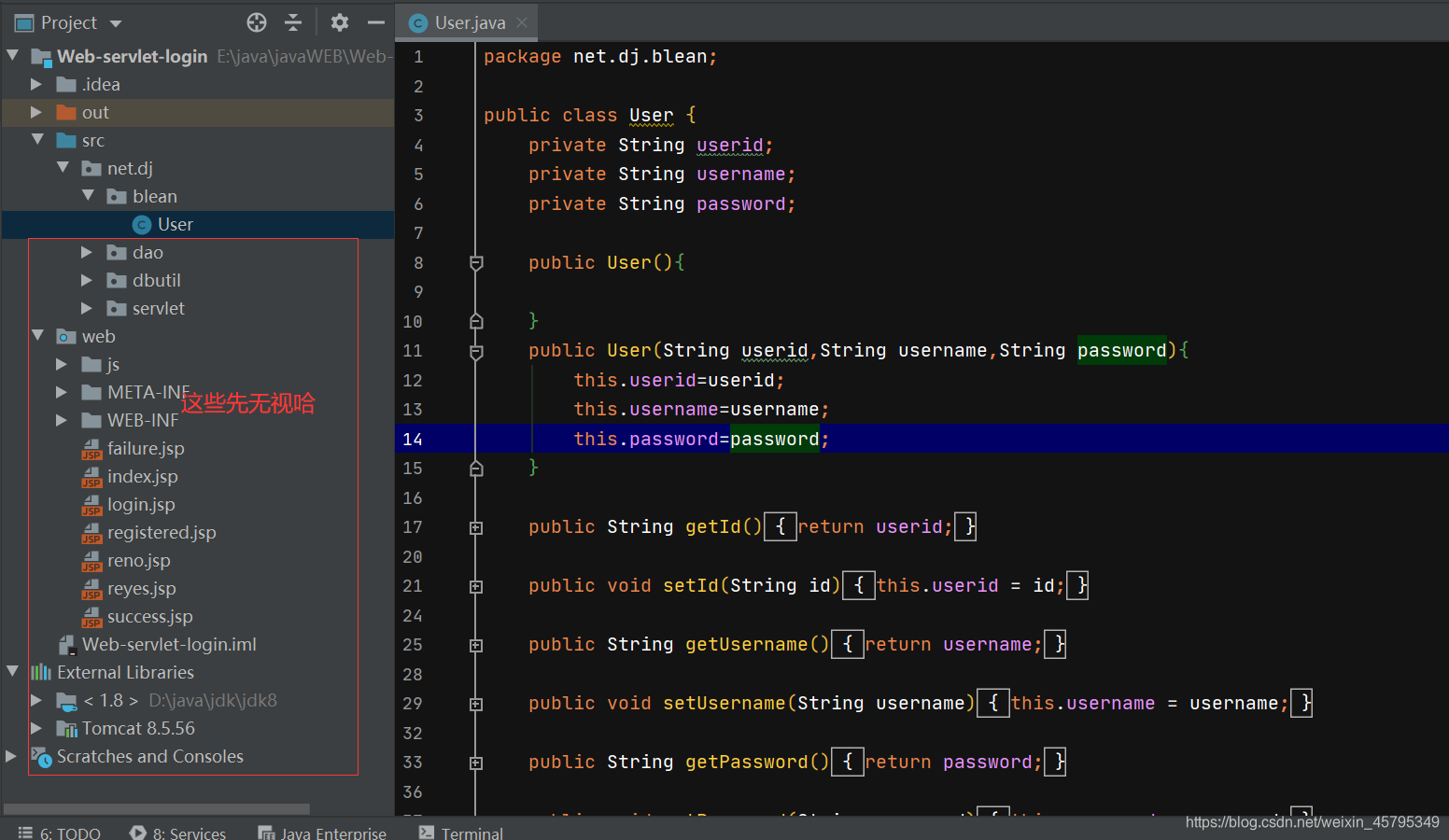
Task: Expand folded body of setId method
Action: coord(859,585)
